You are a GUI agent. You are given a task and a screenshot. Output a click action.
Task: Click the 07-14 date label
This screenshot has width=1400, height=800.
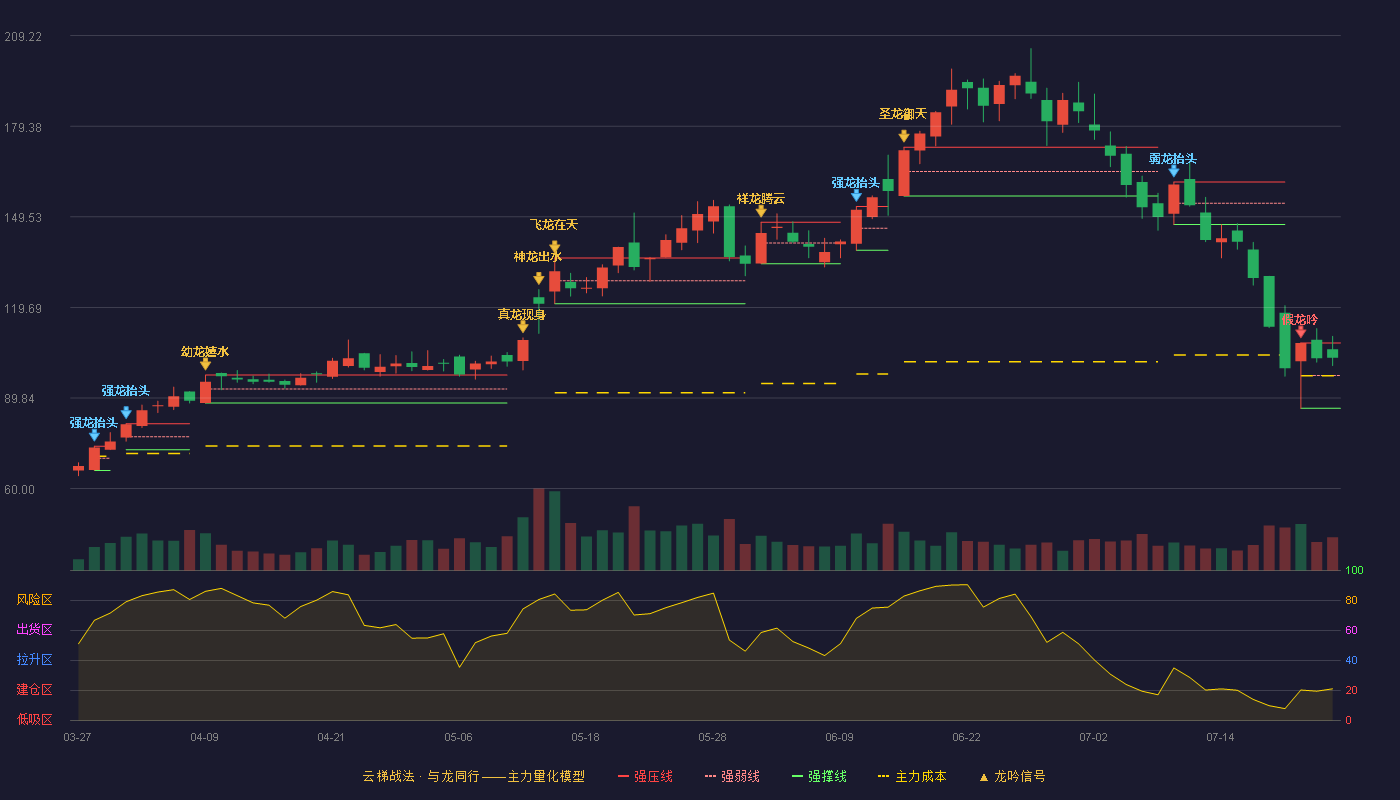pos(1220,737)
